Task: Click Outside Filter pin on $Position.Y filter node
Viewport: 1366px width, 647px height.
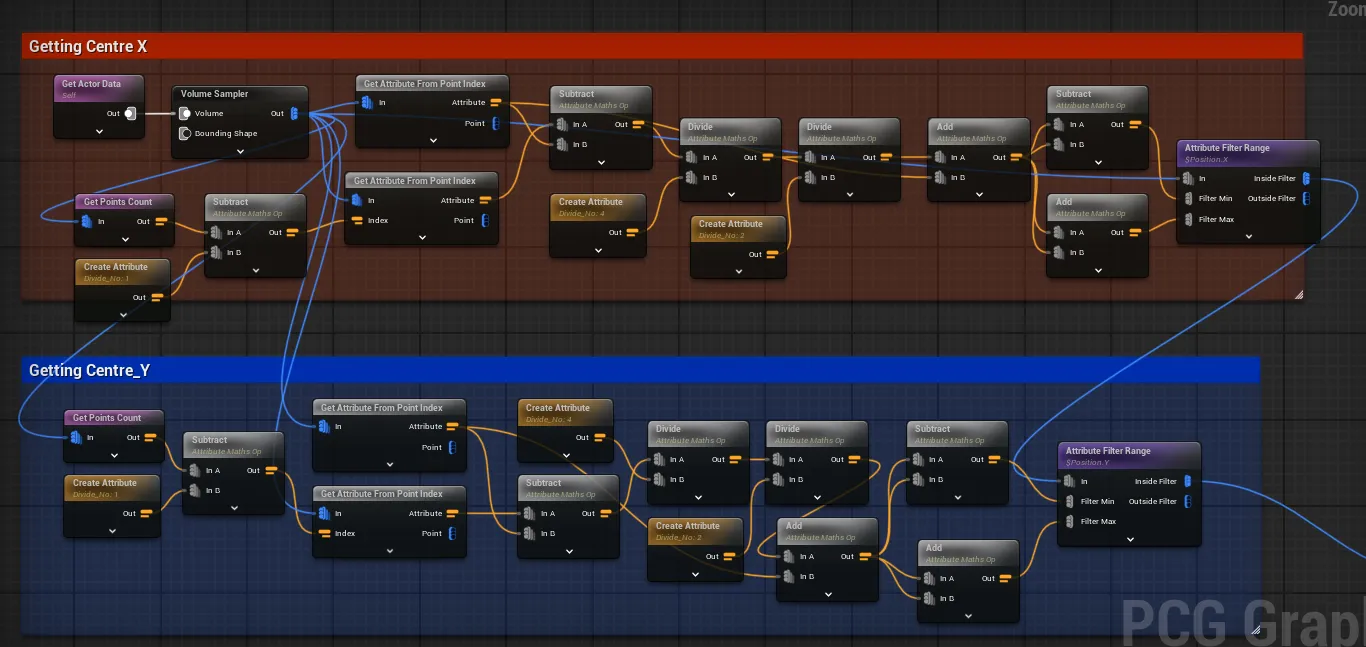Action: 1188,501
